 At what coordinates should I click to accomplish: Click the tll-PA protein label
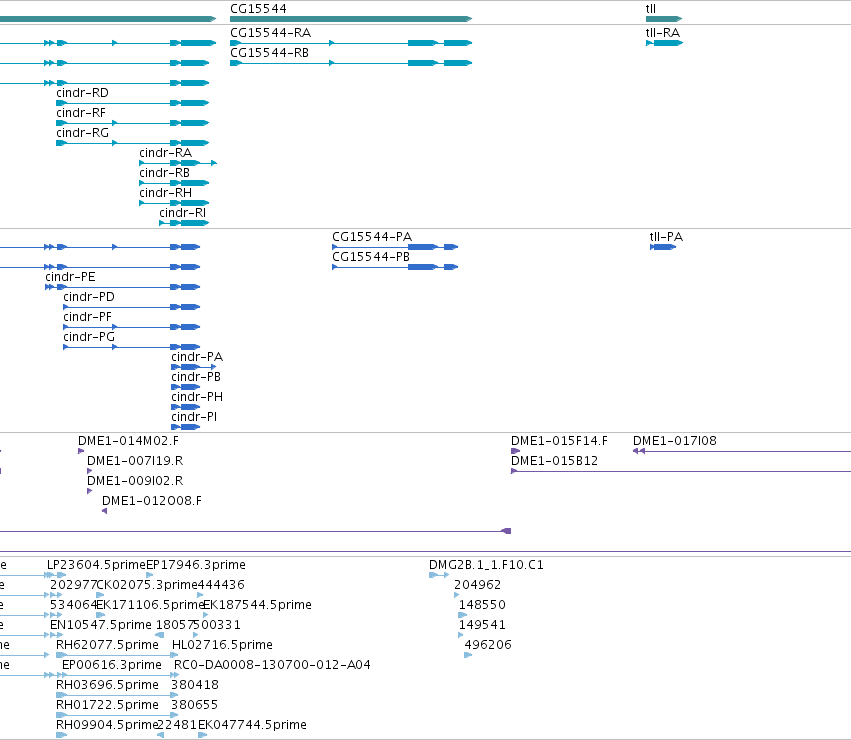666,237
